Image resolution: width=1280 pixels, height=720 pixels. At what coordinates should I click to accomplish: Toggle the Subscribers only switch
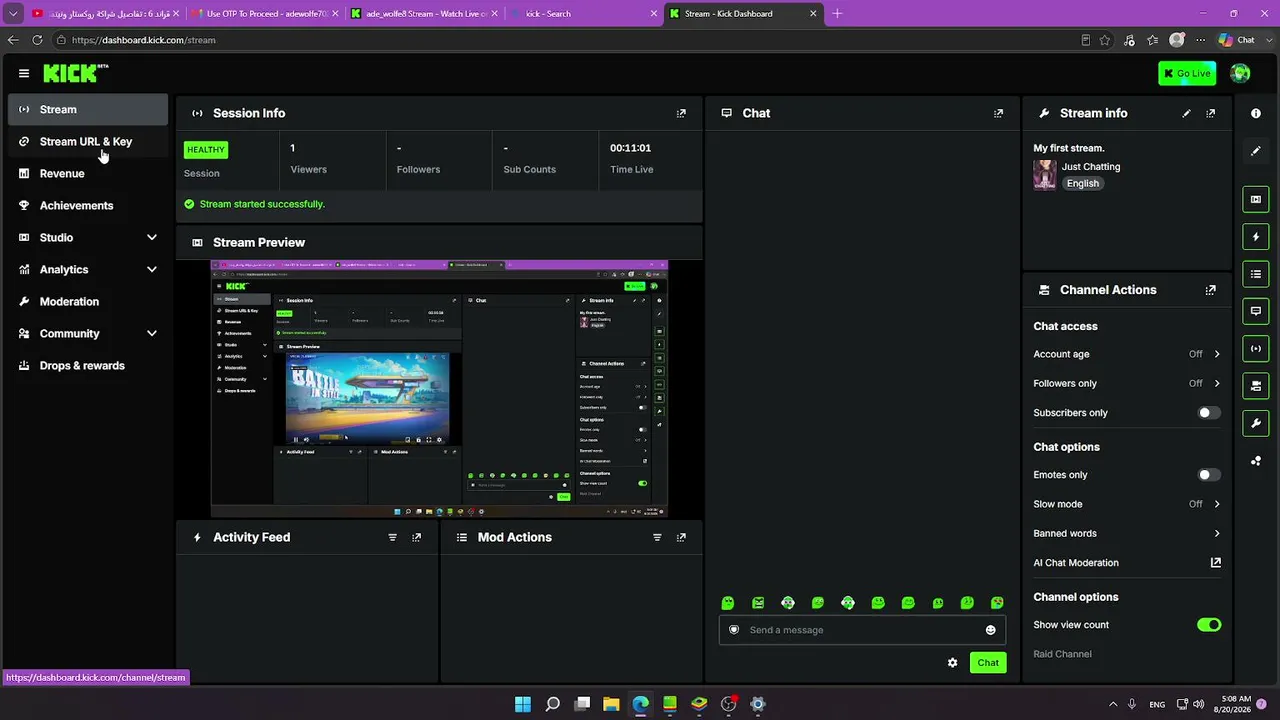pyautogui.click(x=1209, y=413)
